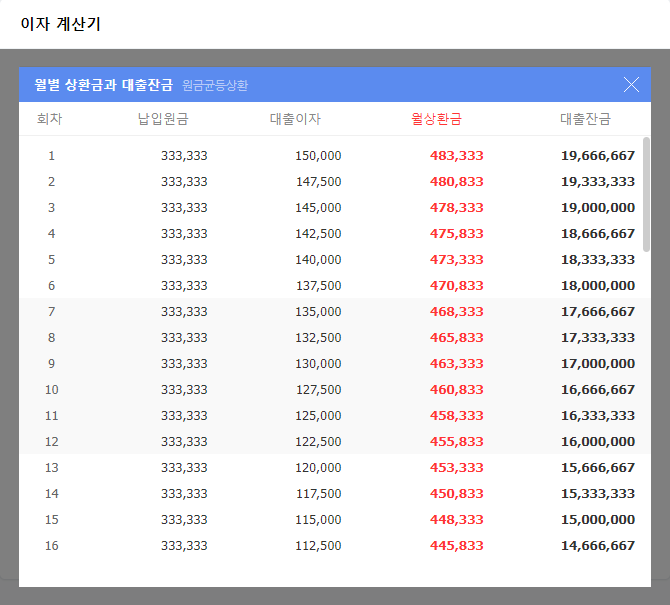Click loan balance 16,333,333
Image resolution: width=670 pixels, height=605 pixels.
click(598, 416)
